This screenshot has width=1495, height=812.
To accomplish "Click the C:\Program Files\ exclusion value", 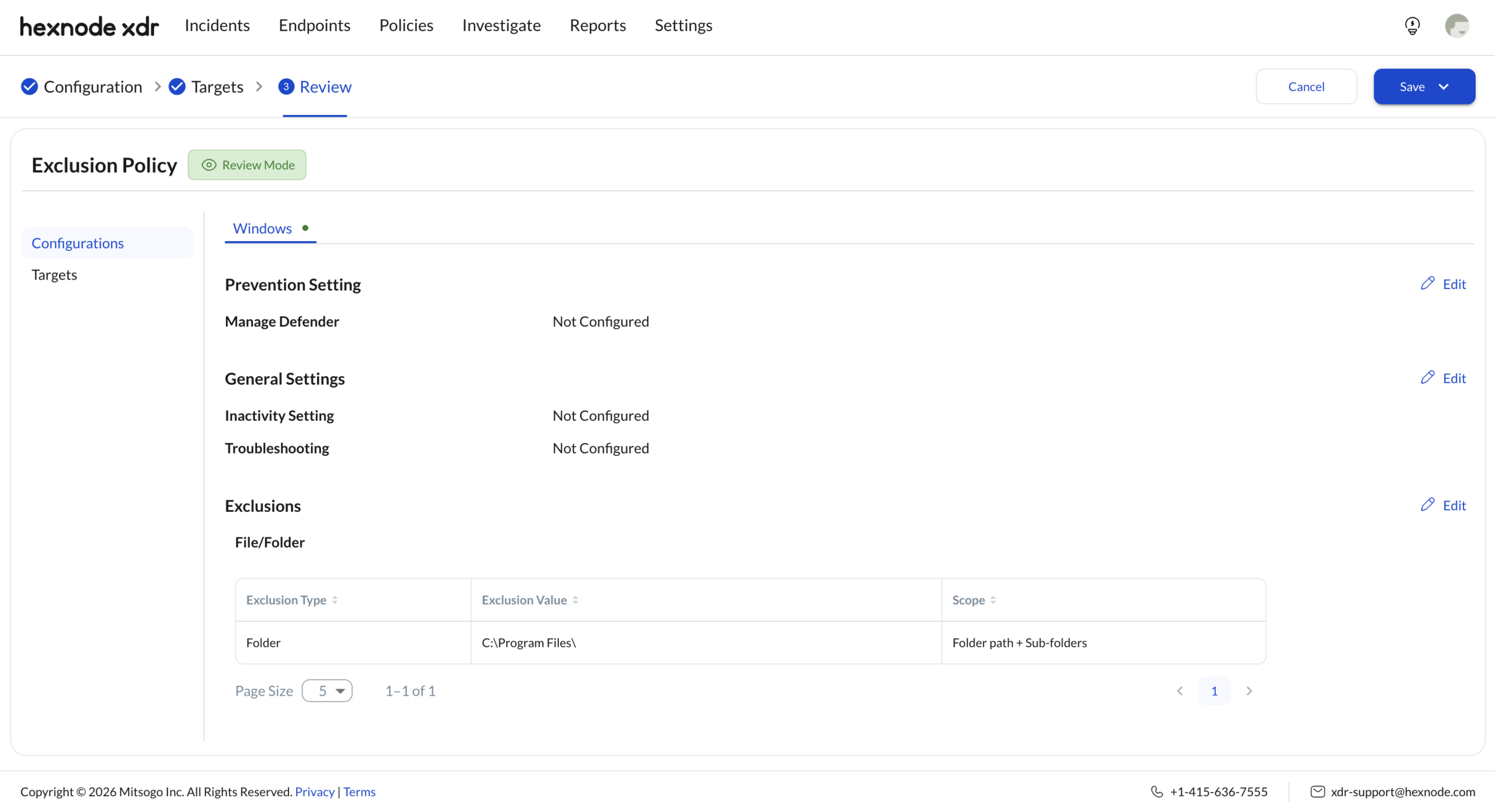I will tap(529, 643).
